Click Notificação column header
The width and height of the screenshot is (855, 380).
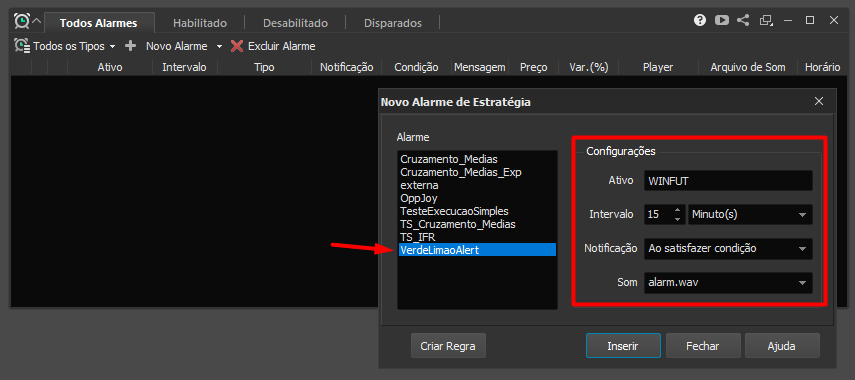346,67
